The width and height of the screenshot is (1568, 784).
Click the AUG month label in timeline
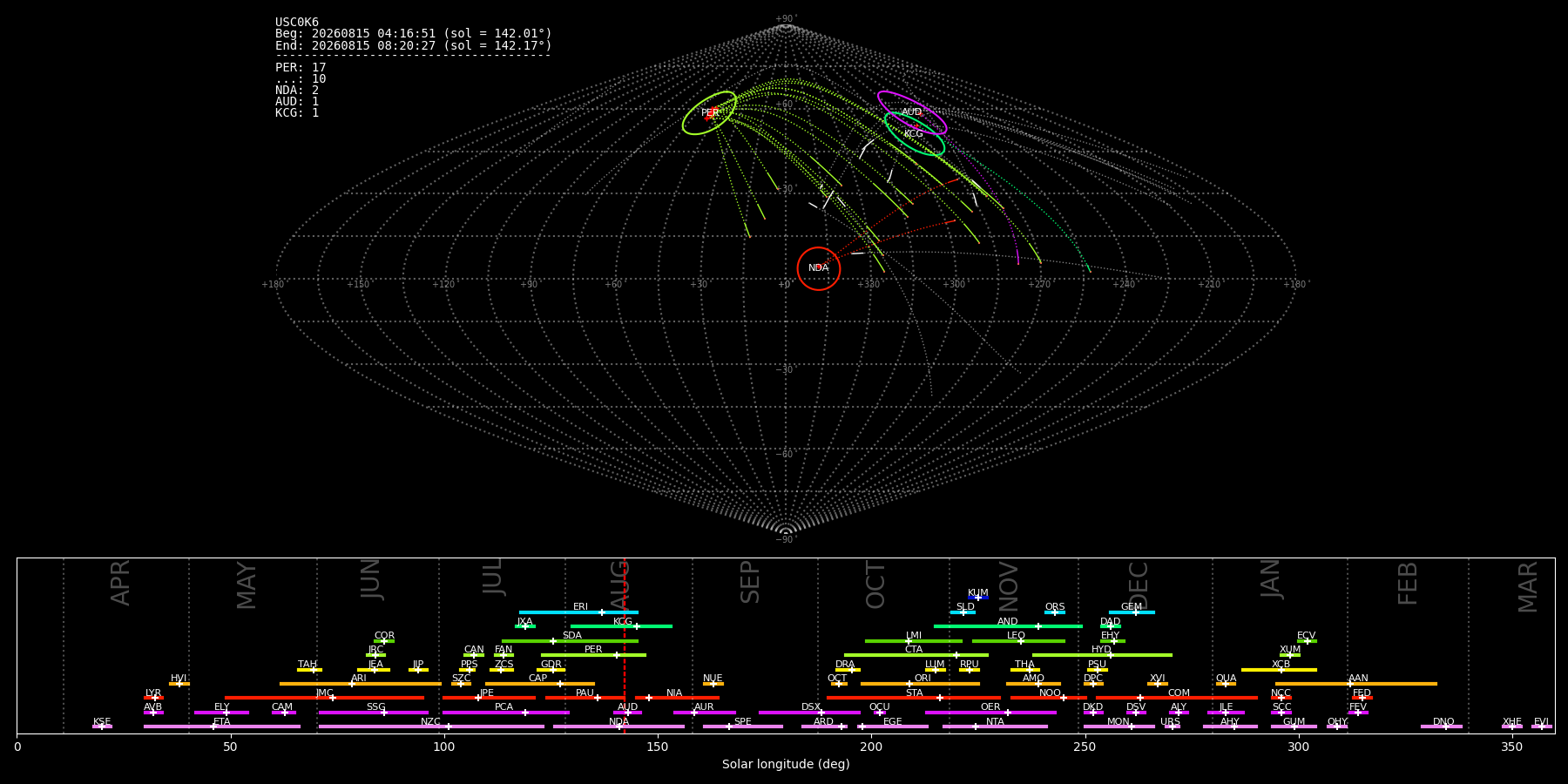619,585
